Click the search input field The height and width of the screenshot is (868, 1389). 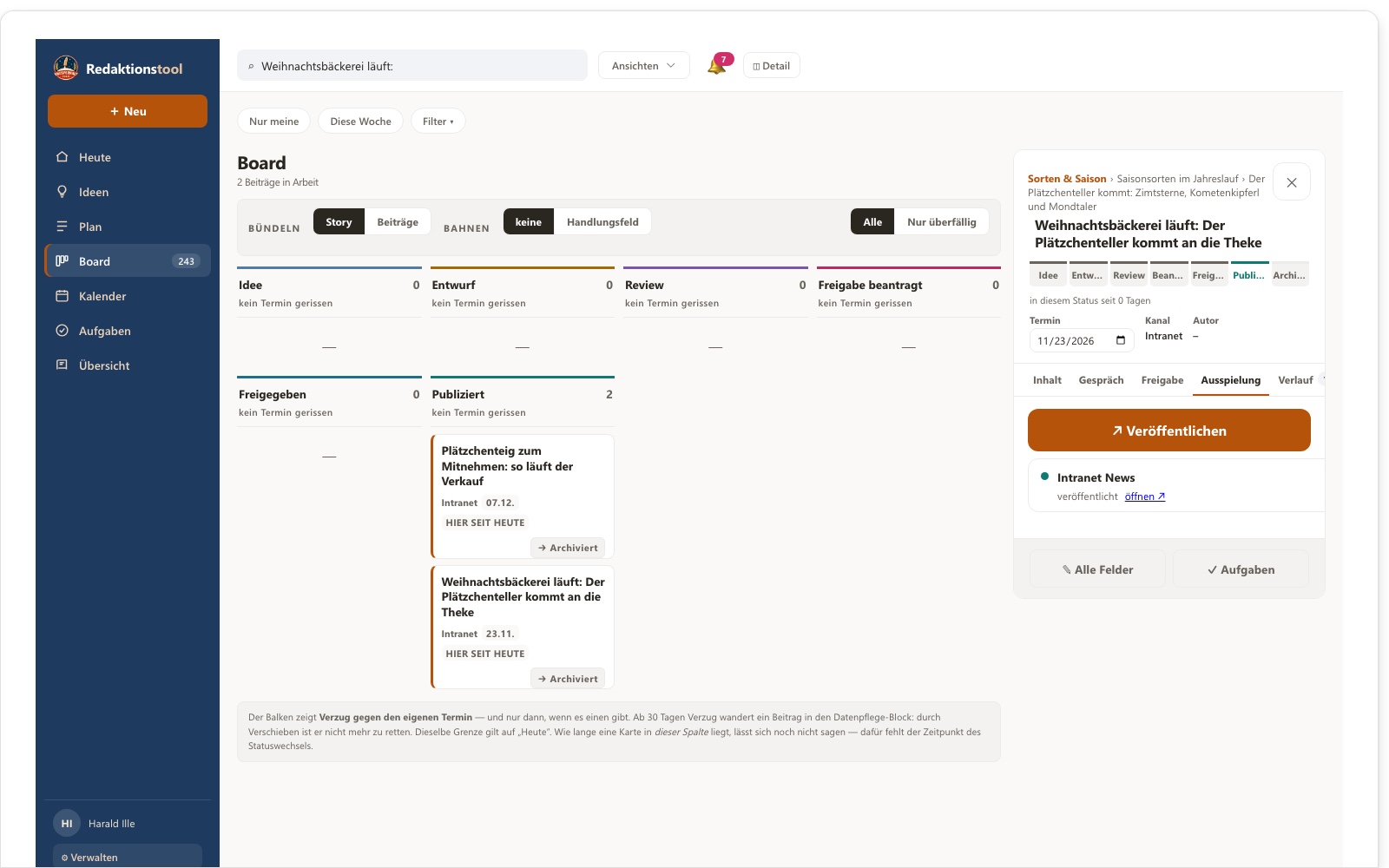[x=412, y=66]
